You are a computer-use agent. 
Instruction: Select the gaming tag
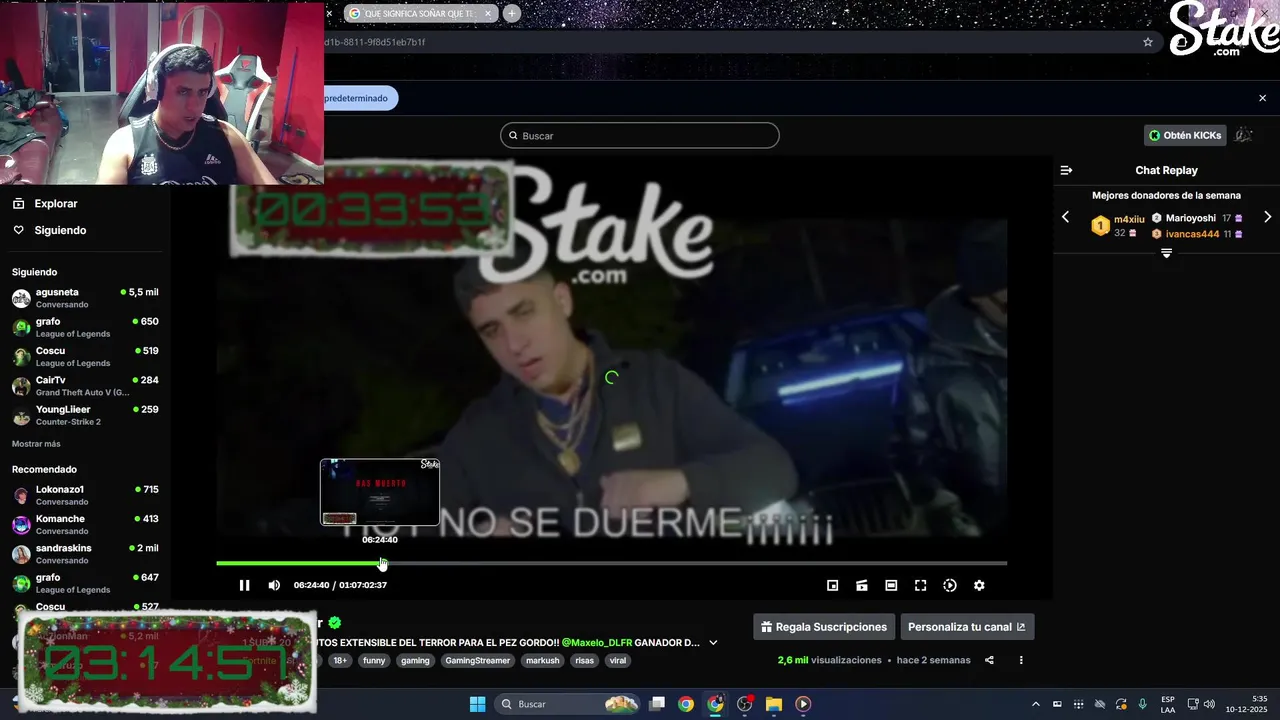pos(415,660)
